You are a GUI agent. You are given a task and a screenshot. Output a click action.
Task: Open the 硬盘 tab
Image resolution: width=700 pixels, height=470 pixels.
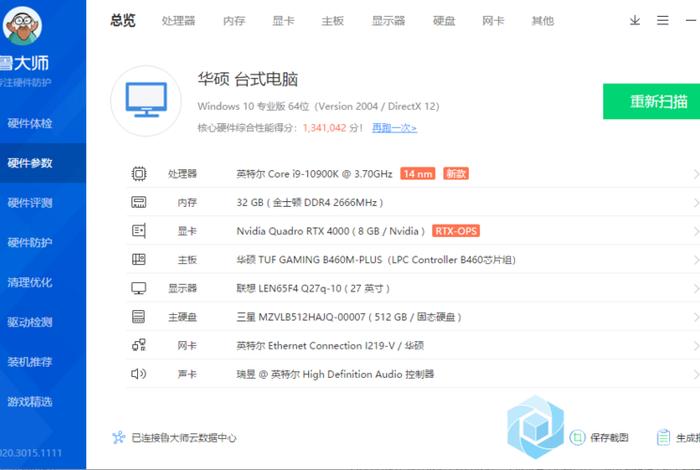[x=444, y=21]
